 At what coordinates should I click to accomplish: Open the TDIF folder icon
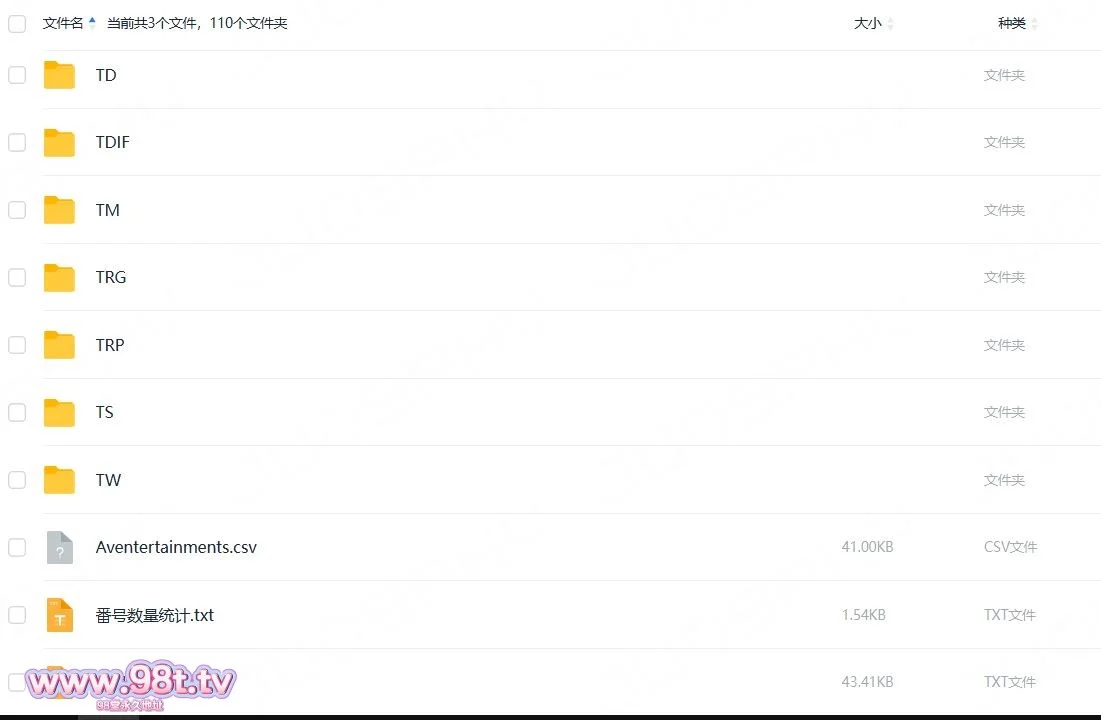pos(59,143)
